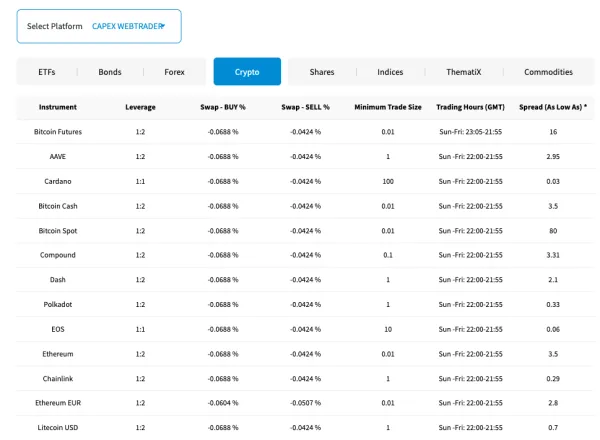
Task: Click the Leverage column header
Action: [140, 107]
